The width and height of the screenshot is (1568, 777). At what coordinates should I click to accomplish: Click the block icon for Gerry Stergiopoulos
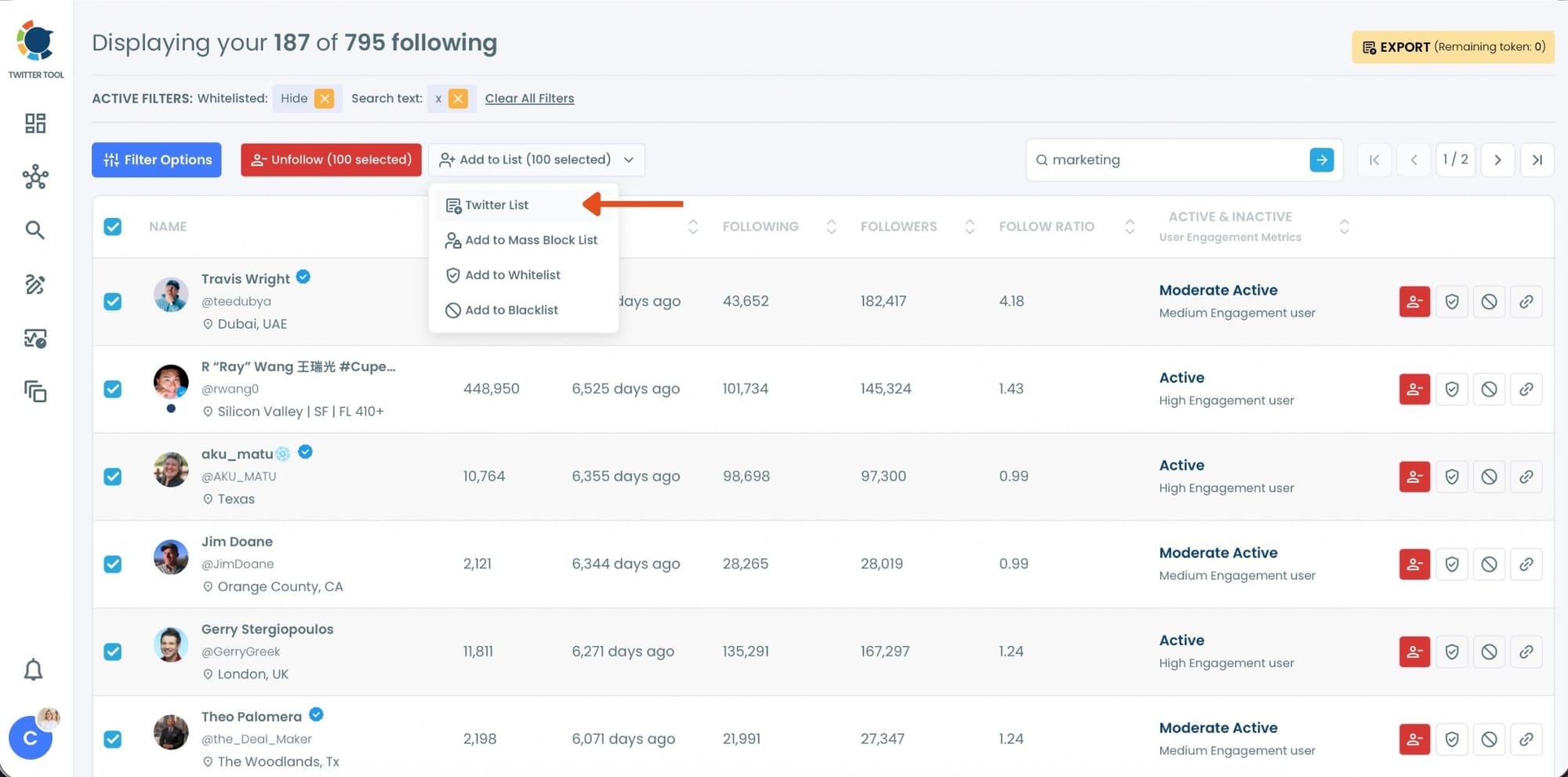coord(1489,651)
